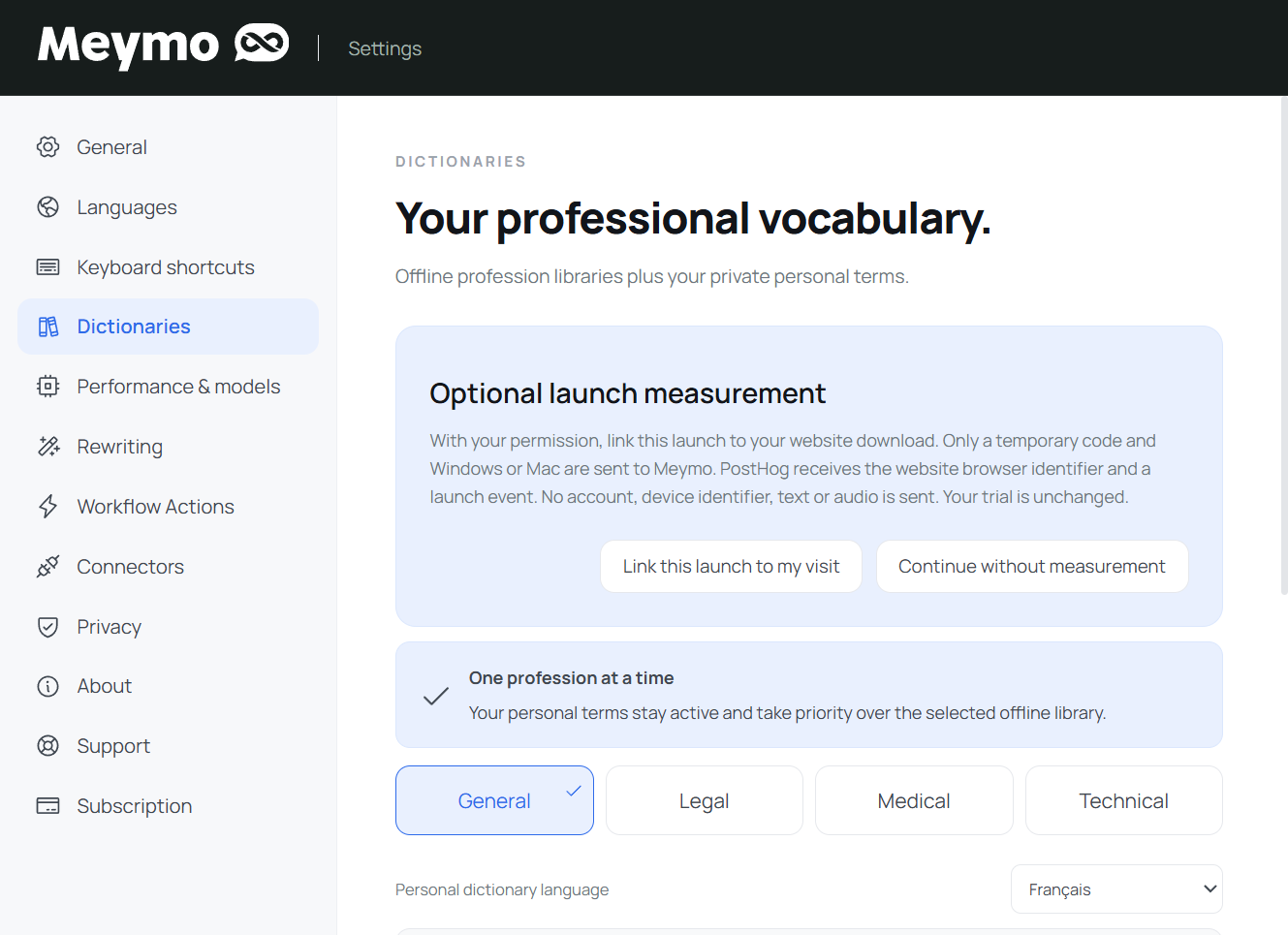
Task: Click the Subscription card icon
Action: tap(47, 806)
